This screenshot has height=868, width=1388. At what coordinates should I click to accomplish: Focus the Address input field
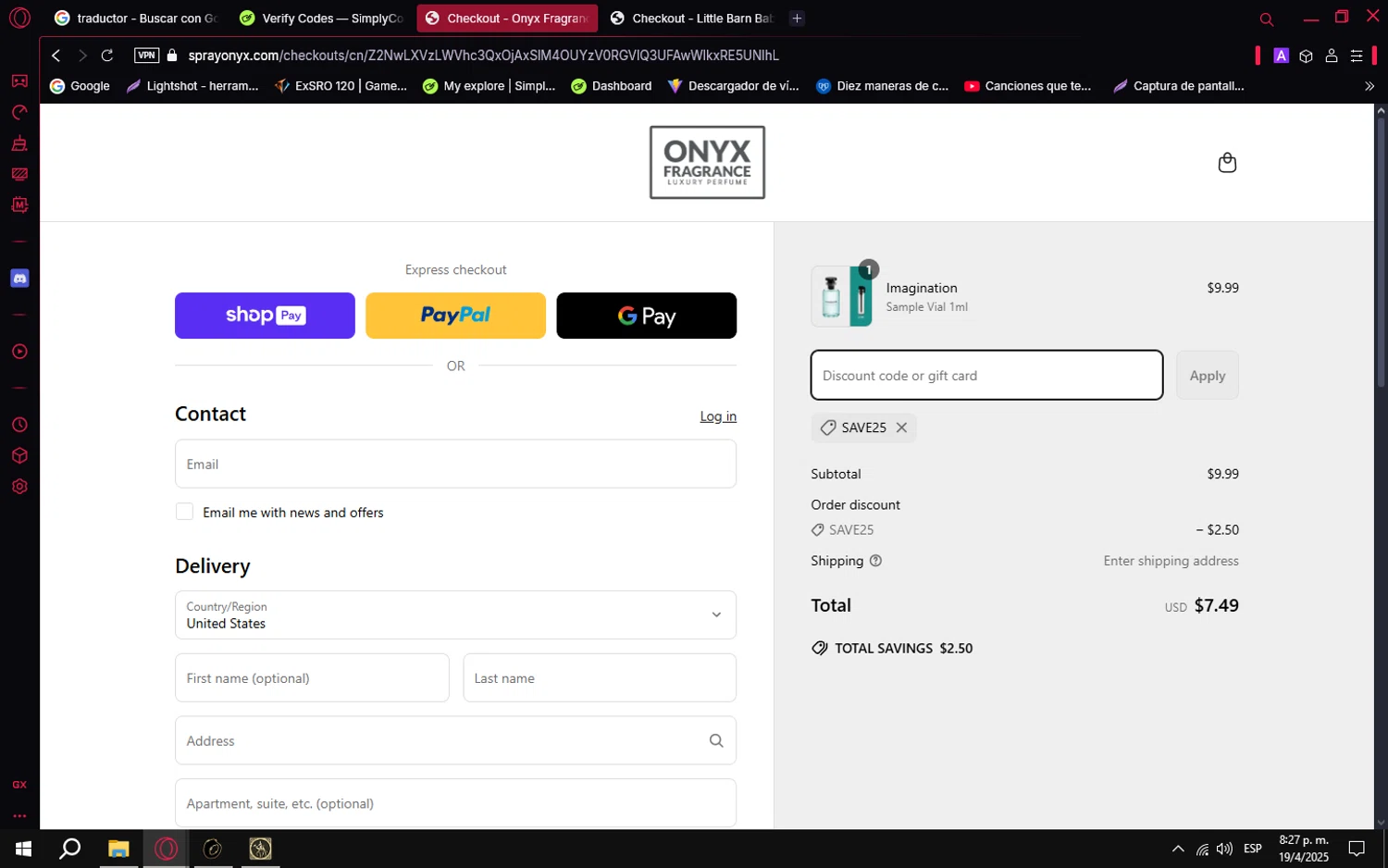[455, 740]
